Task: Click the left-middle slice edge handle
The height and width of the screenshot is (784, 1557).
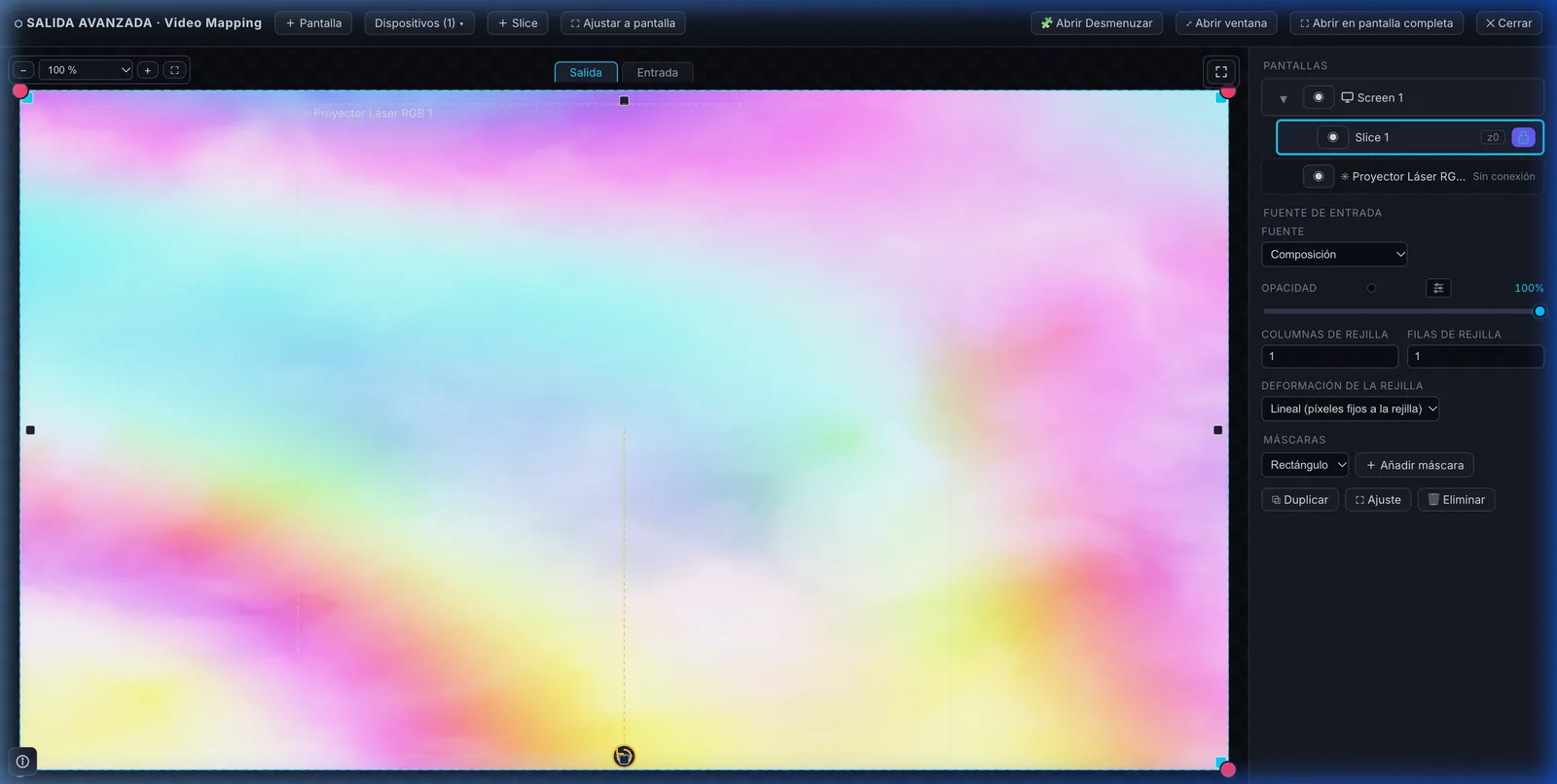Action: [x=30, y=430]
